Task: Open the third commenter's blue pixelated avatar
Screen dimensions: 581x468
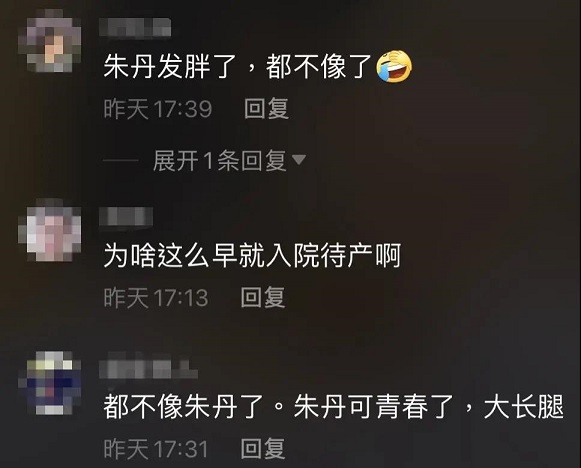Action: click(50, 383)
